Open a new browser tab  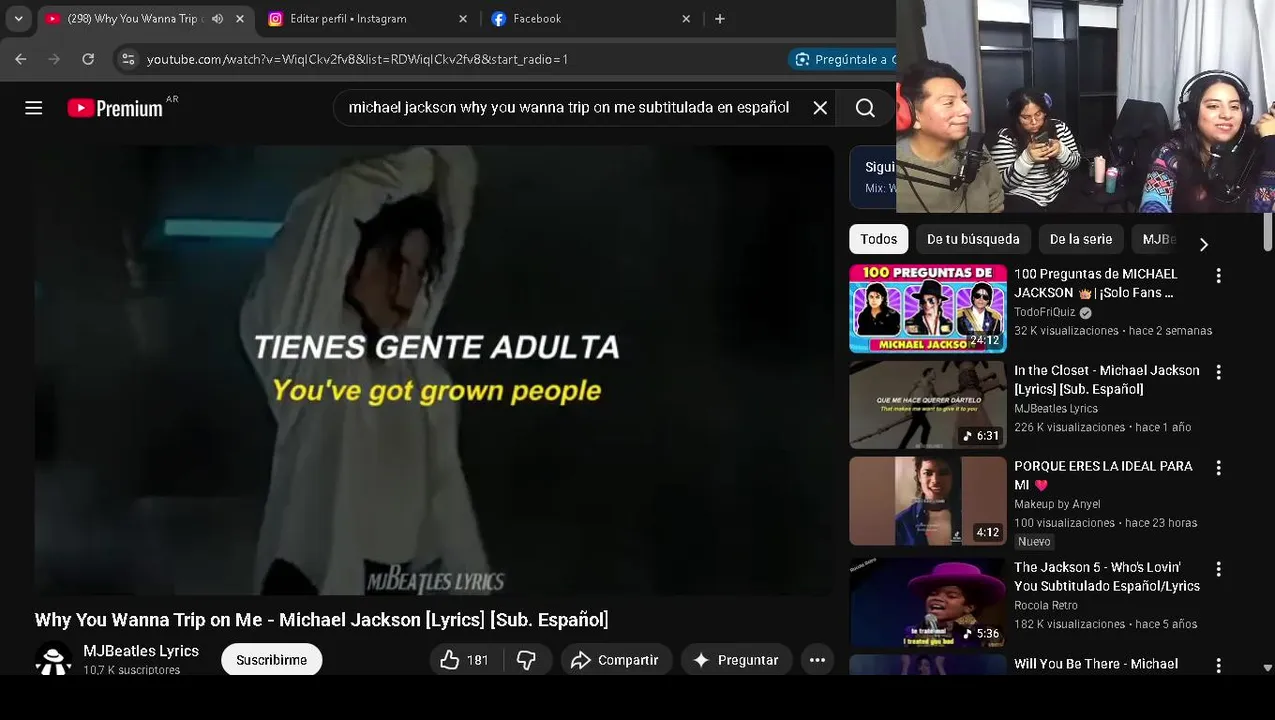[x=720, y=18]
